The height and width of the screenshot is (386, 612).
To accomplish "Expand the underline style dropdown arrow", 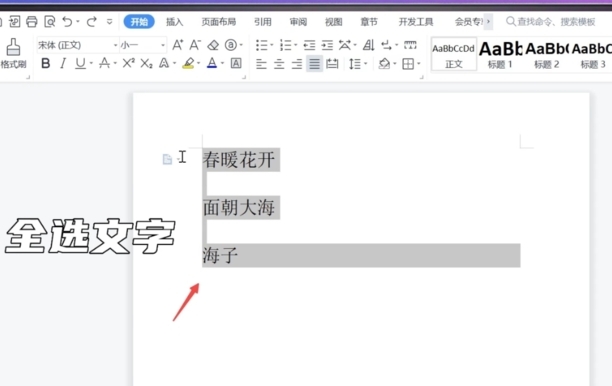I will [x=91, y=63].
